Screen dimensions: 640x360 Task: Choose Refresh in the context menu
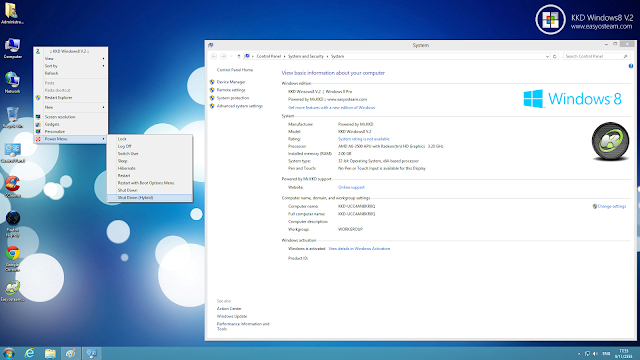click(x=71, y=73)
